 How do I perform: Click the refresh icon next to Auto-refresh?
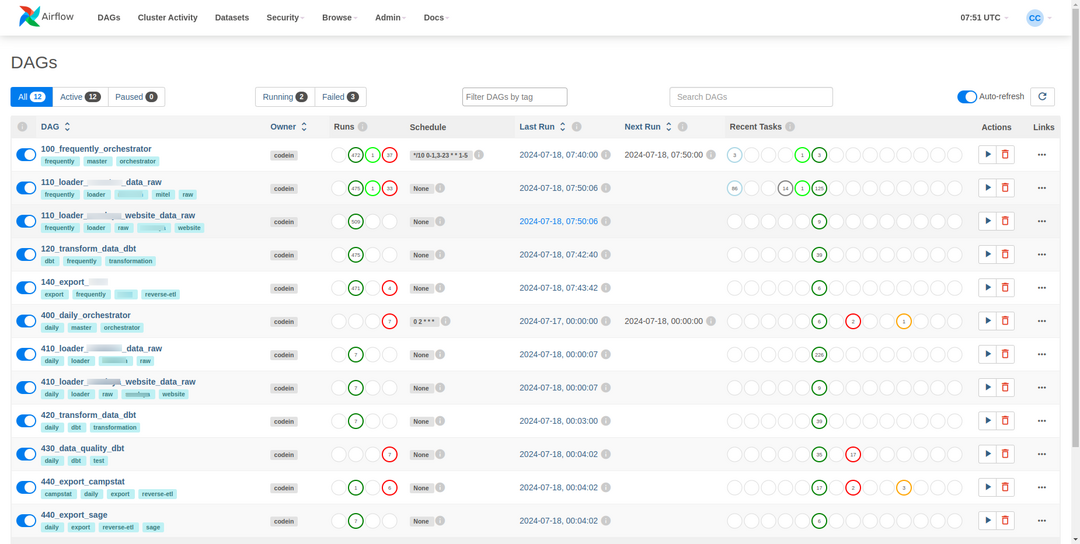click(1042, 97)
